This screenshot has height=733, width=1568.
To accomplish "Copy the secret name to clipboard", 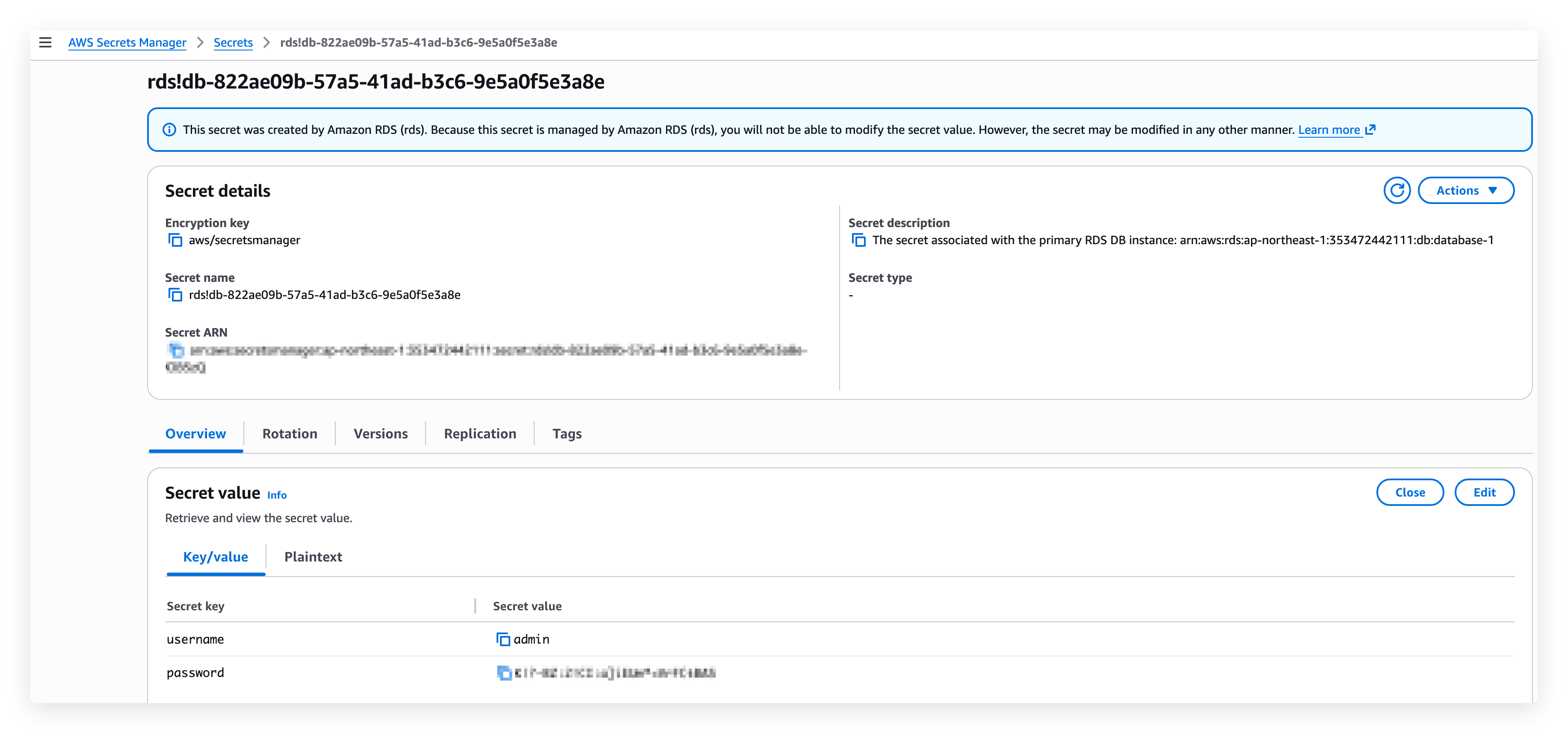I will pos(175,294).
